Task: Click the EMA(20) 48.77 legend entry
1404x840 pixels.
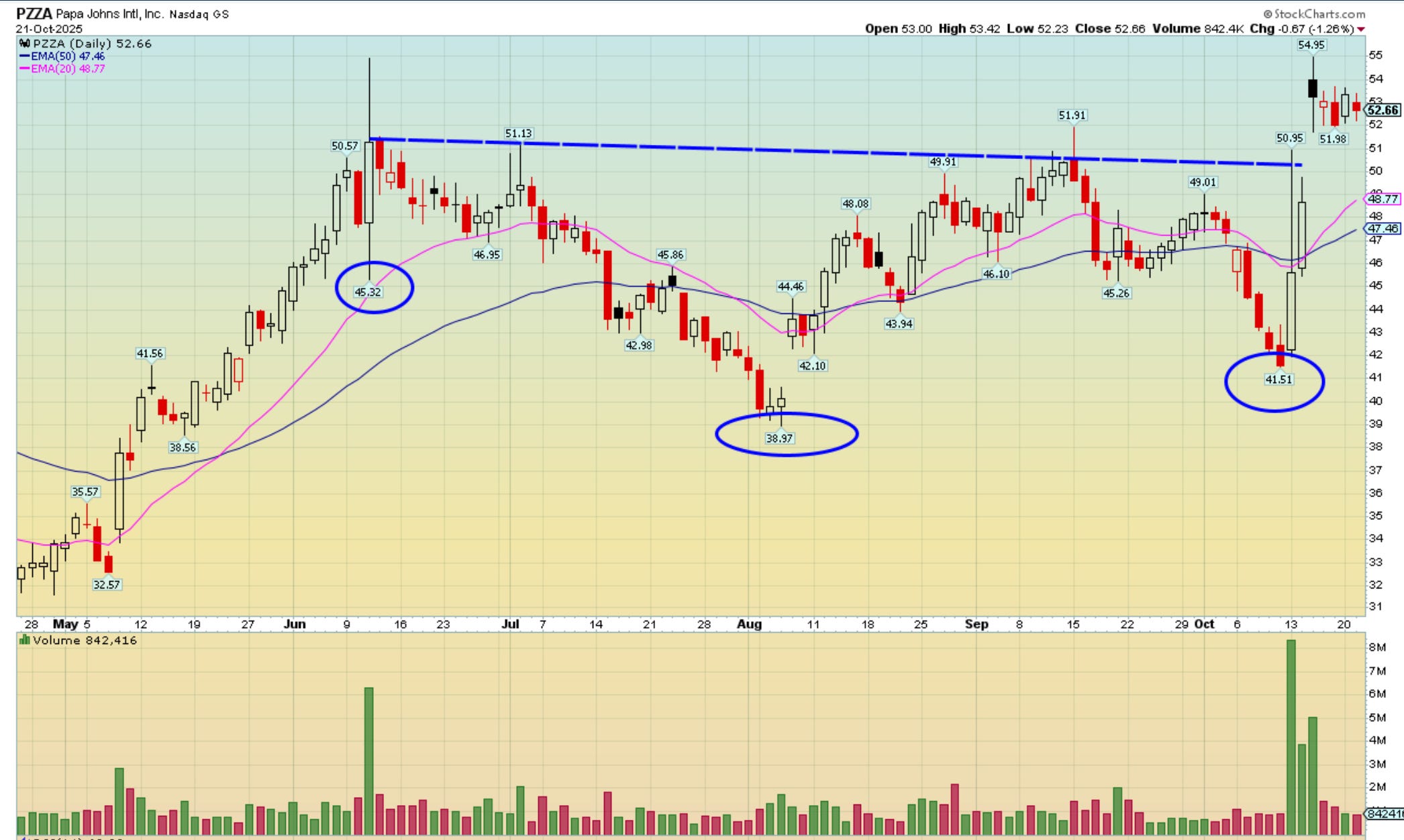Action: (62, 68)
